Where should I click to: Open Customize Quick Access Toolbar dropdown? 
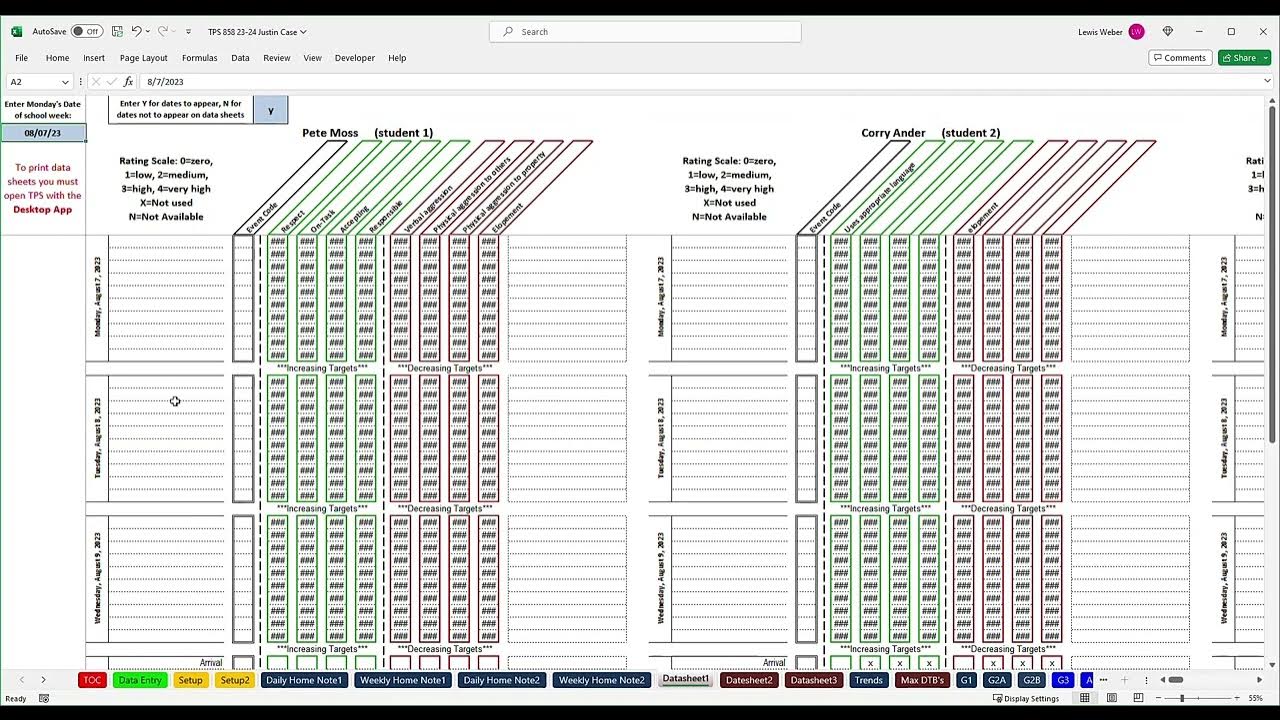pos(188,32)
